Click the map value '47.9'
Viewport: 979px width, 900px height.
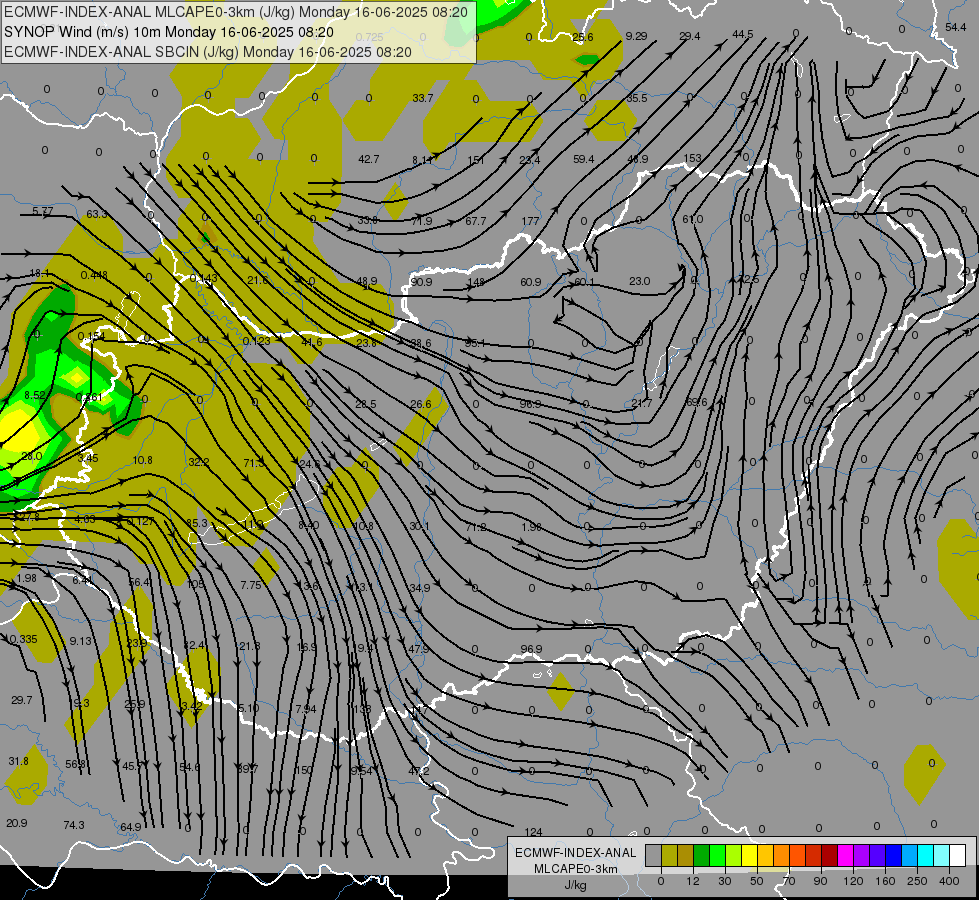[418, 649]
